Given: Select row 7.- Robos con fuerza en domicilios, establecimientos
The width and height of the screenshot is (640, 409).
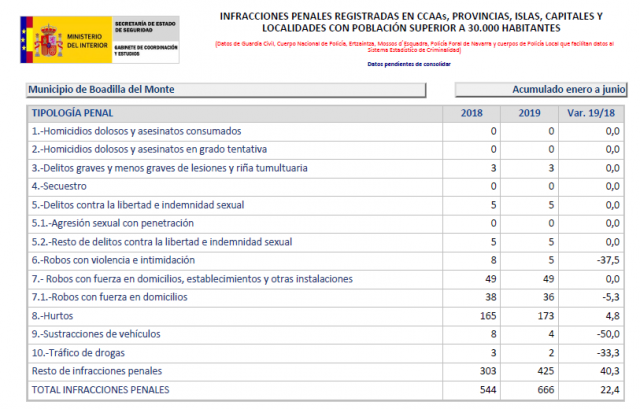Looking at the screenshot, I should point(325,279).
